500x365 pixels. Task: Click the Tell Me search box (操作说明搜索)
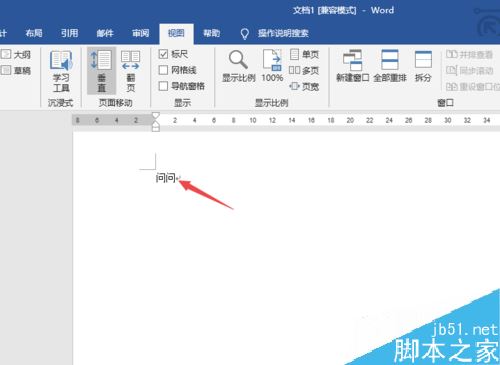(283, 33)
